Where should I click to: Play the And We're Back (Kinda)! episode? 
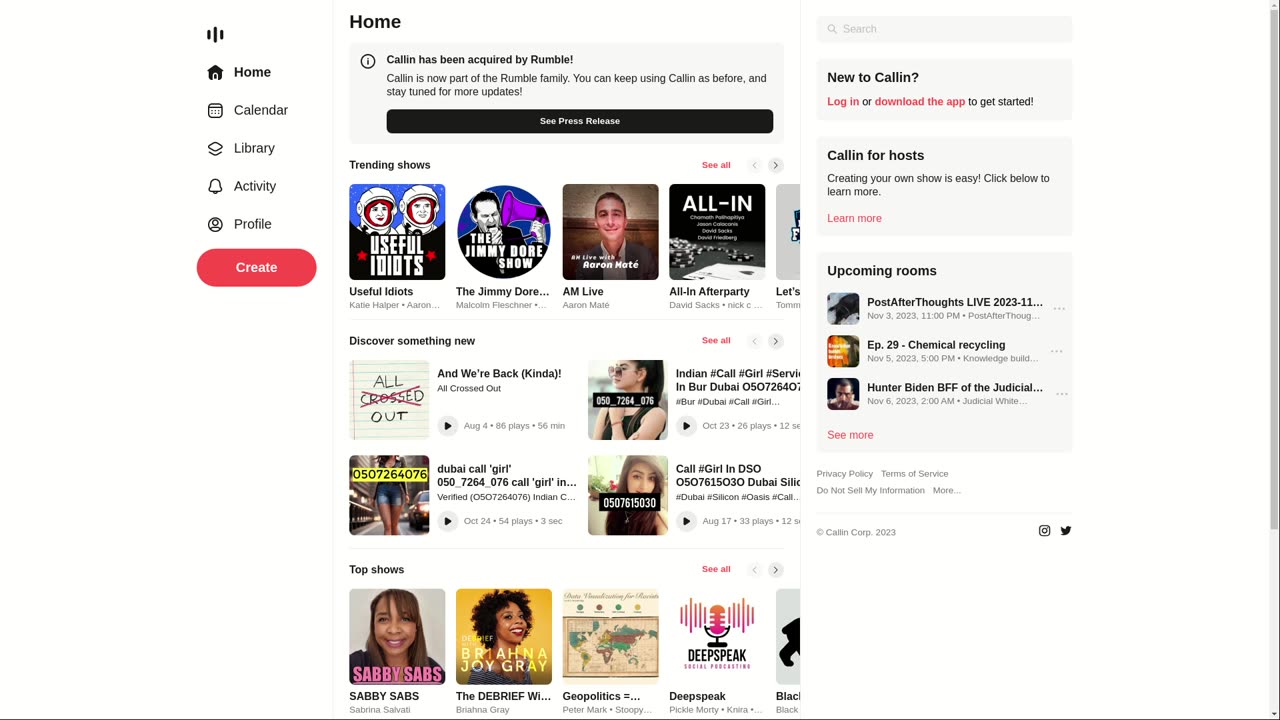point(448,426)
